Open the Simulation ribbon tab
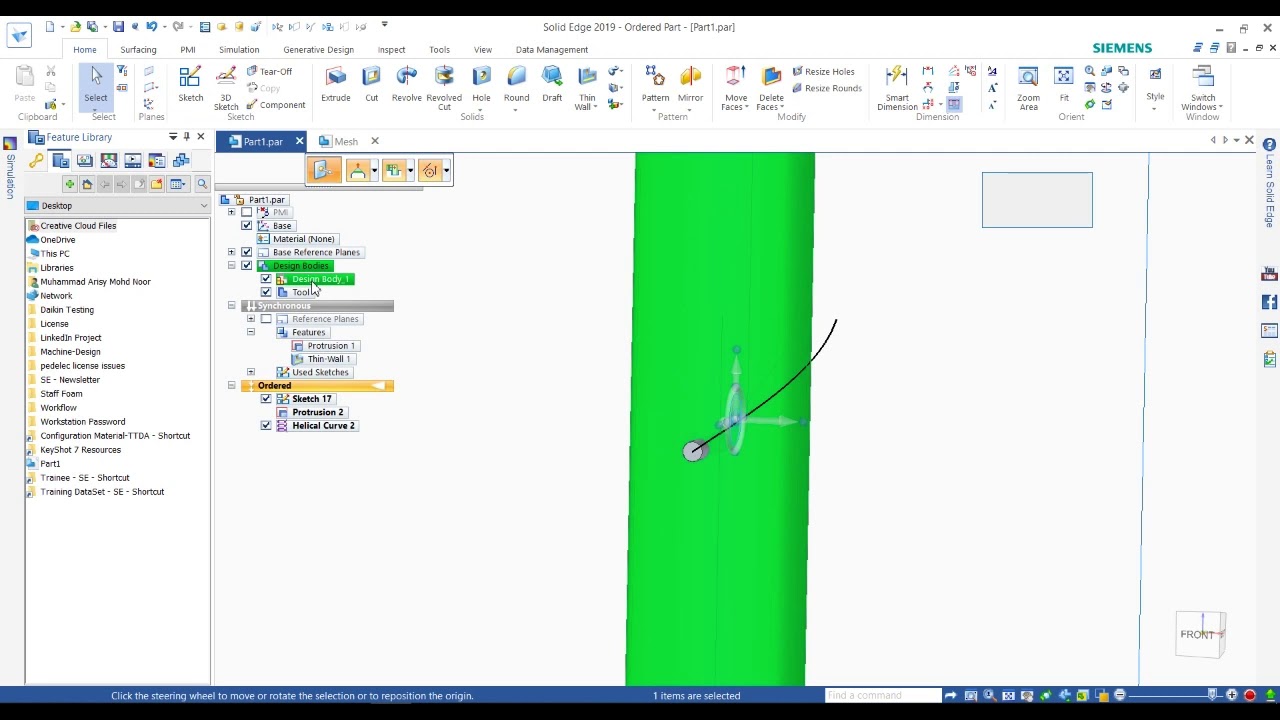The image size is (1280, 720). [239, 50]
